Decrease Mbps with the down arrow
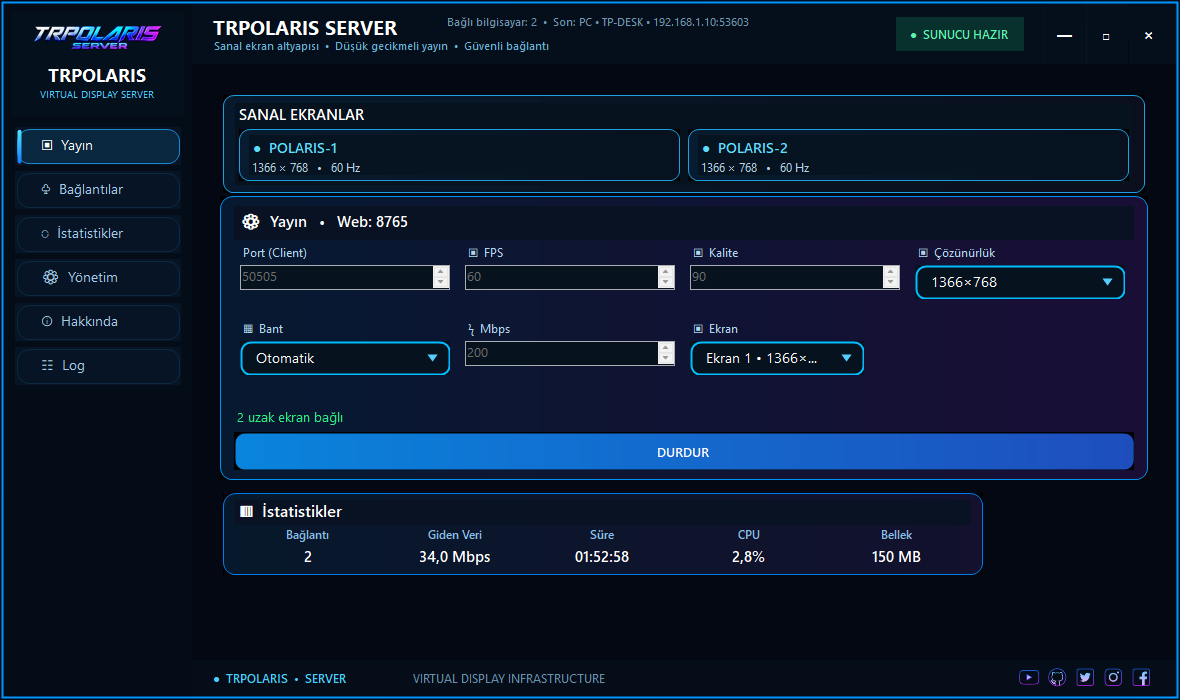1180x700 pixels. [665, 358]
